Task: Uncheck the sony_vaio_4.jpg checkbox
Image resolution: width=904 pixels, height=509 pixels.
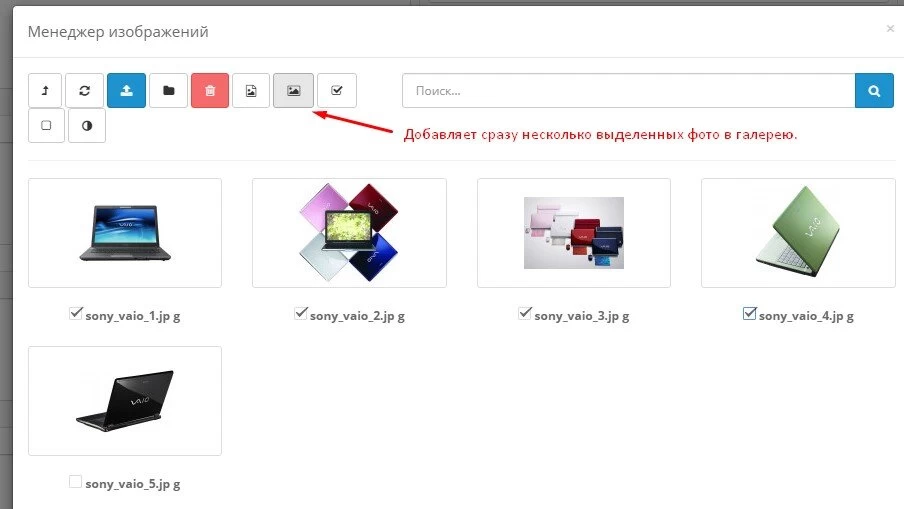Action: [749, 314]
